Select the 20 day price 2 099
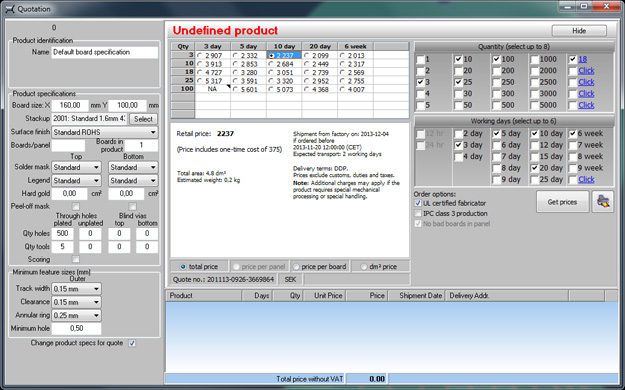625x390 pixels. pos(307,55)
